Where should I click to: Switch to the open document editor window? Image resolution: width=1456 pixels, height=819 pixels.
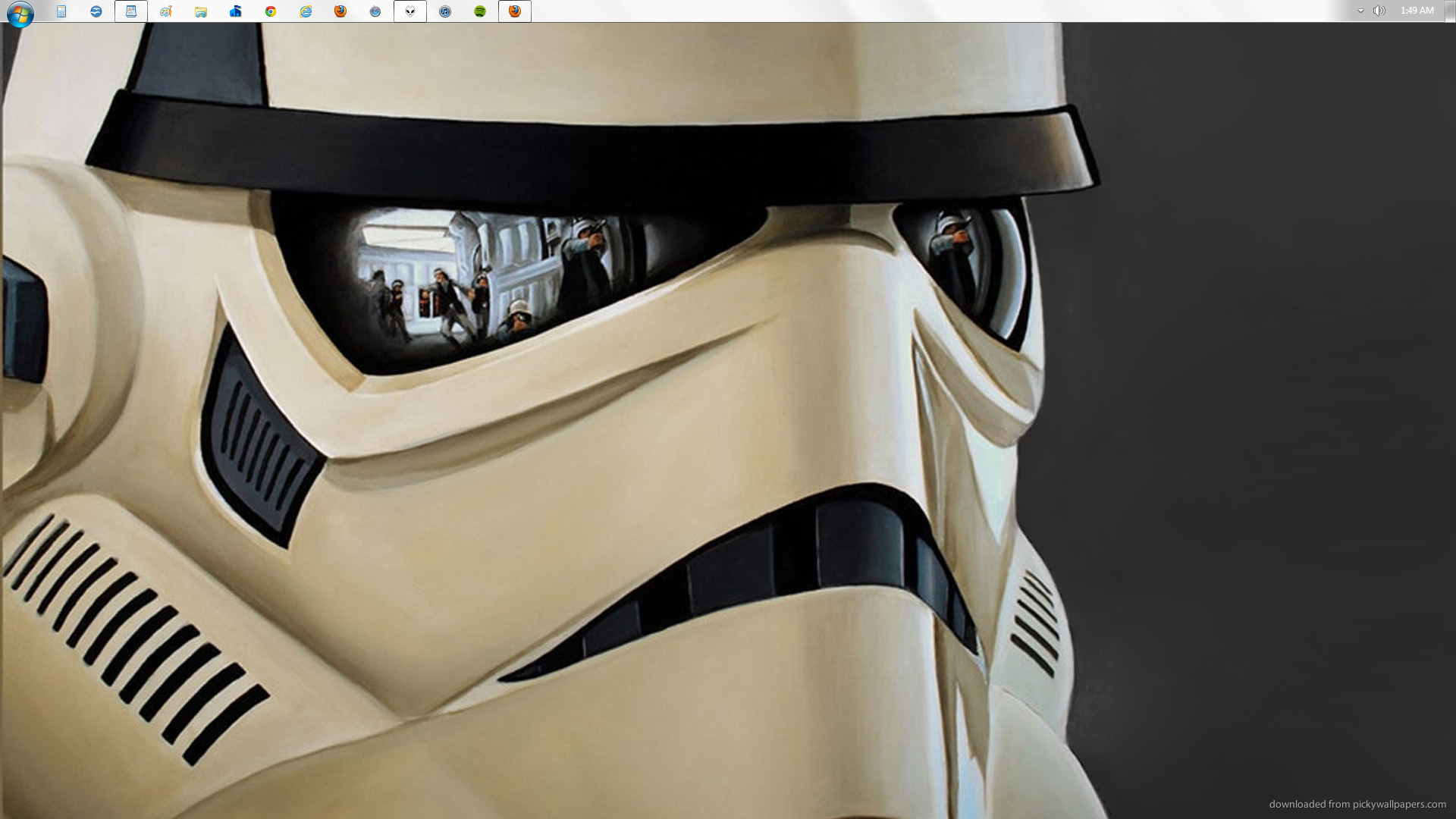pyautogui.click(x=131, y=11)
